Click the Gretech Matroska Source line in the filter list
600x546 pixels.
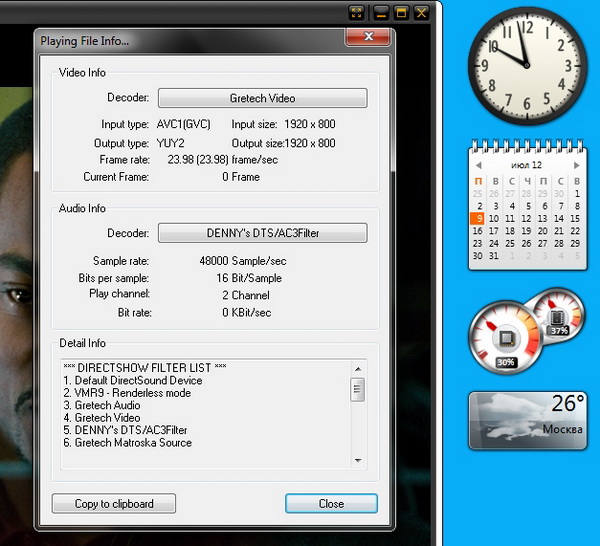tap(127, 443)
